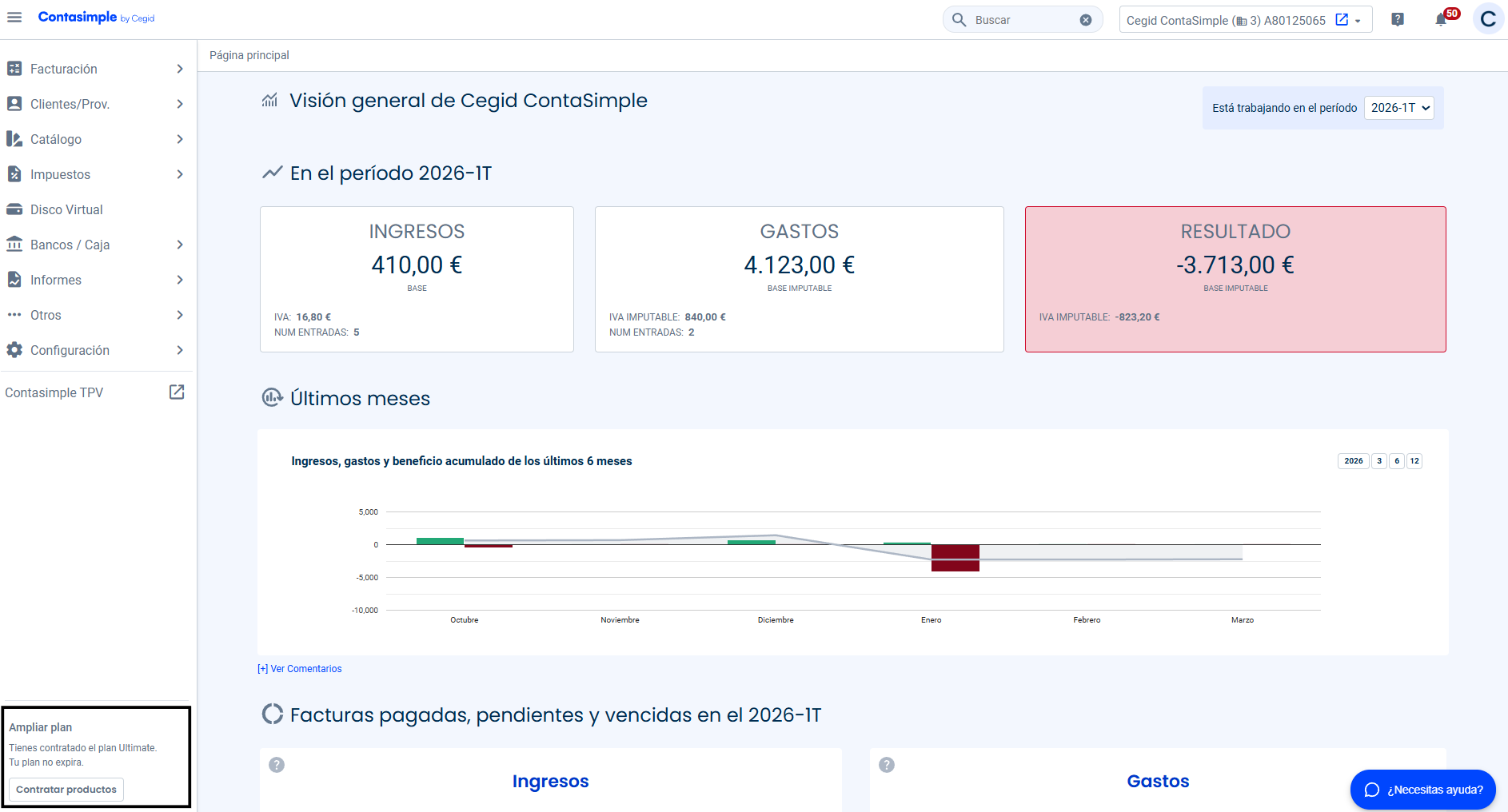The image size is (1508, 812).
Task: Switch chart to 3 months range
Action: pos(1379,461)
